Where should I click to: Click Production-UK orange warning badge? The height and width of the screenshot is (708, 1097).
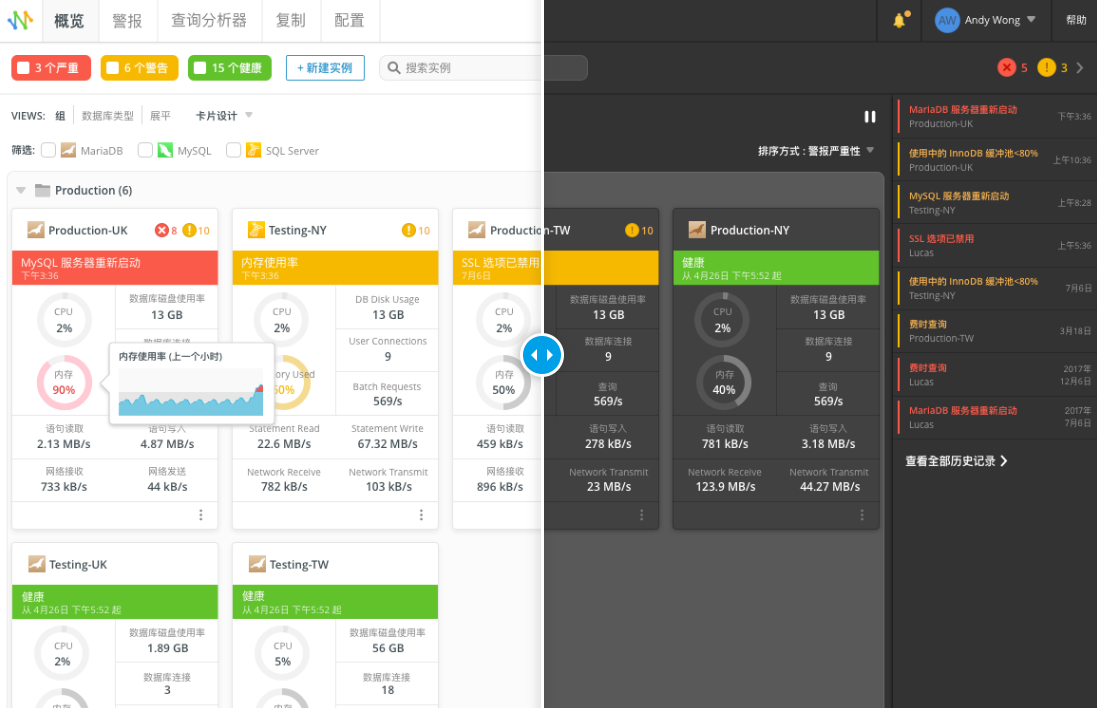(189, 230)
